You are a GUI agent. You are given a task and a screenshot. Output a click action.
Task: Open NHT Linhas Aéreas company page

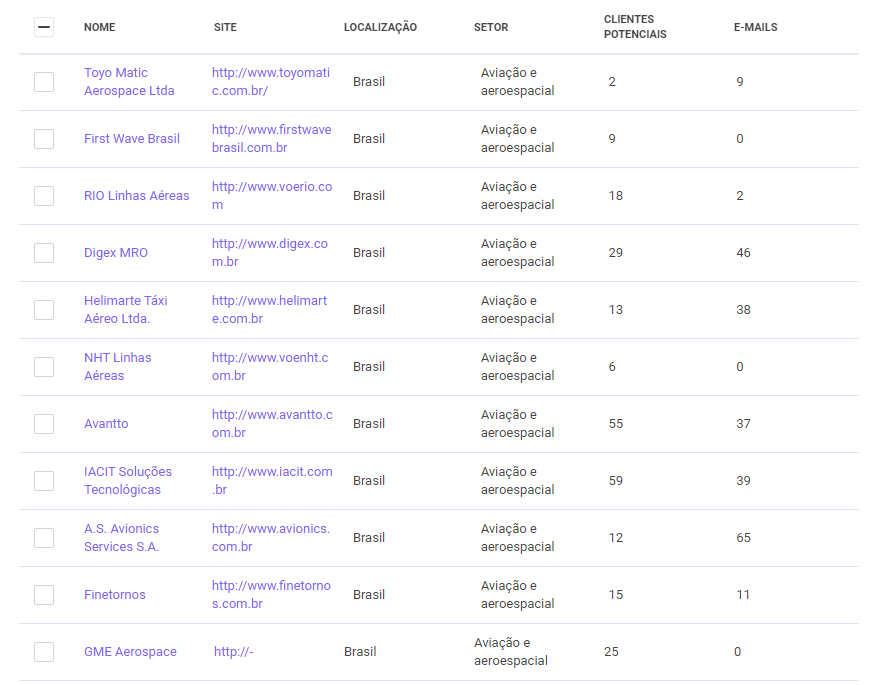[x=118, y=367]
